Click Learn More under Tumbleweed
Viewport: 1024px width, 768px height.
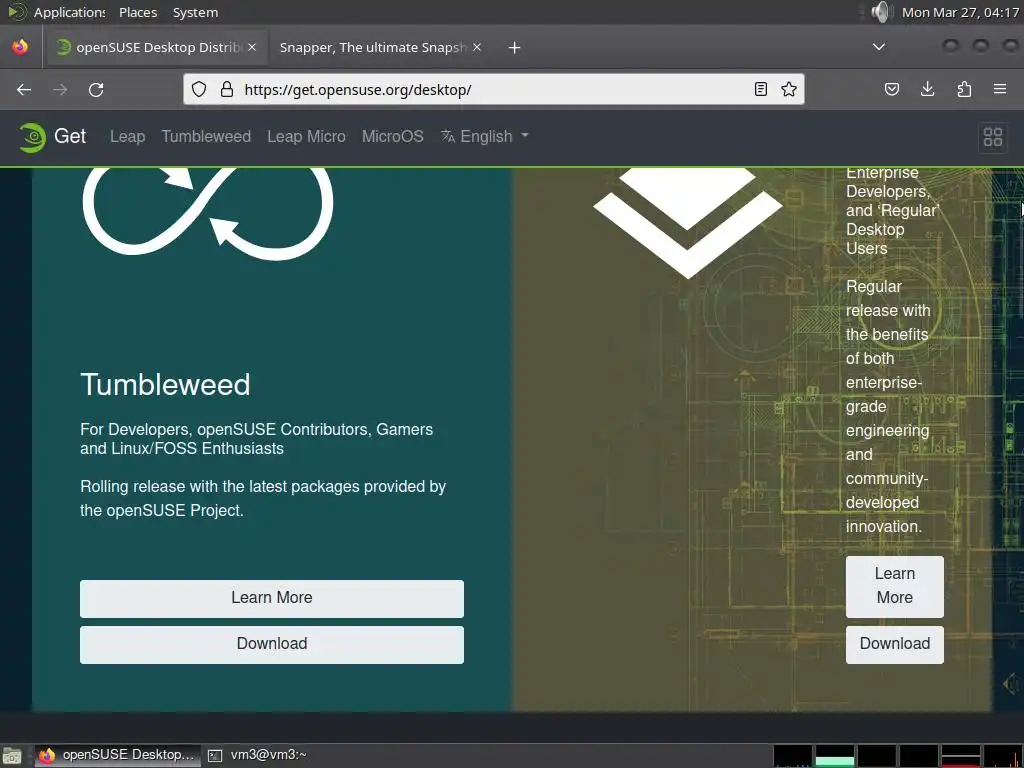tap(272, 598)
